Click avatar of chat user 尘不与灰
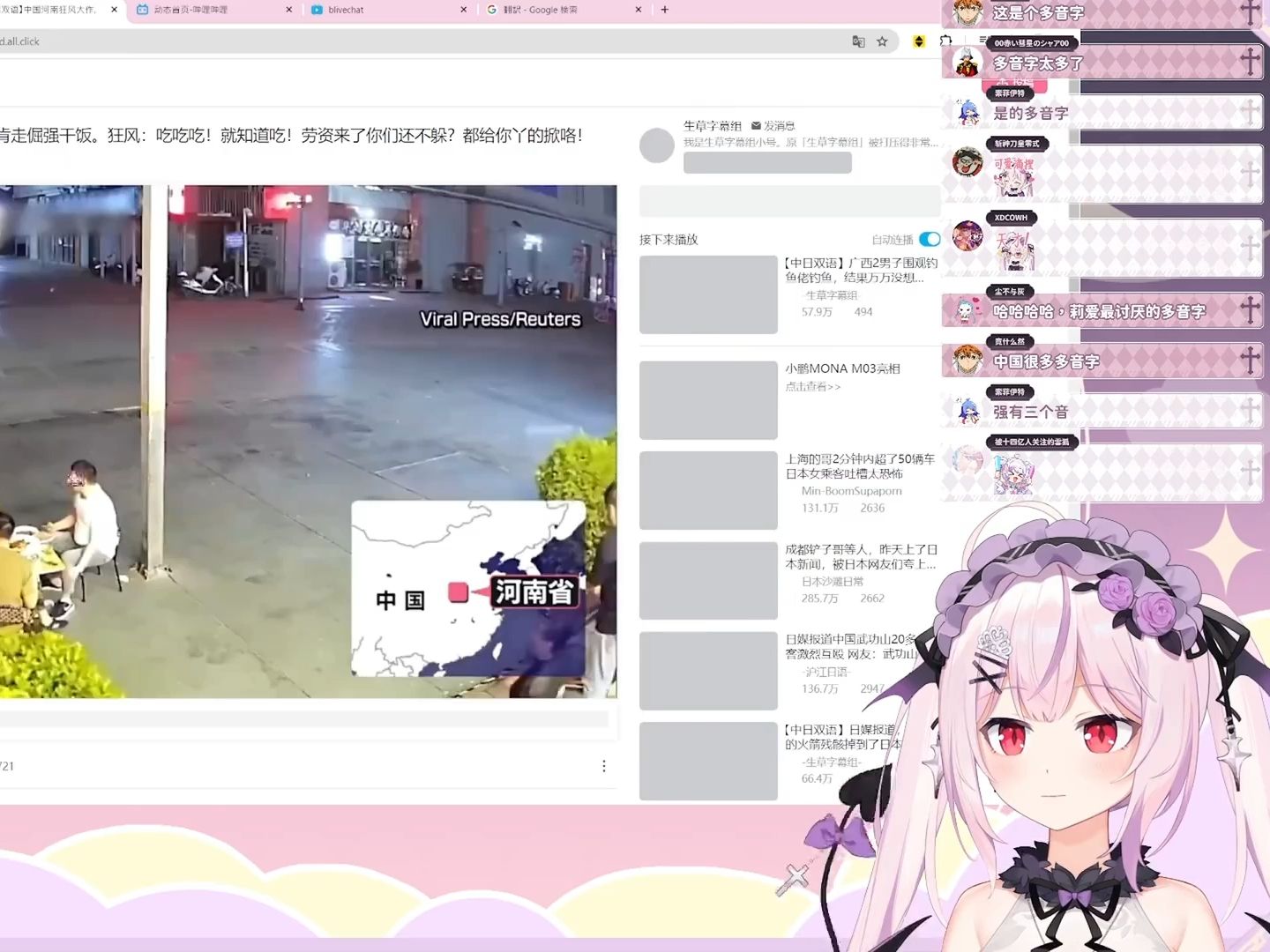Image resolution: width=1270 pixels, height=952 pixels. click(x=967, y=310)
